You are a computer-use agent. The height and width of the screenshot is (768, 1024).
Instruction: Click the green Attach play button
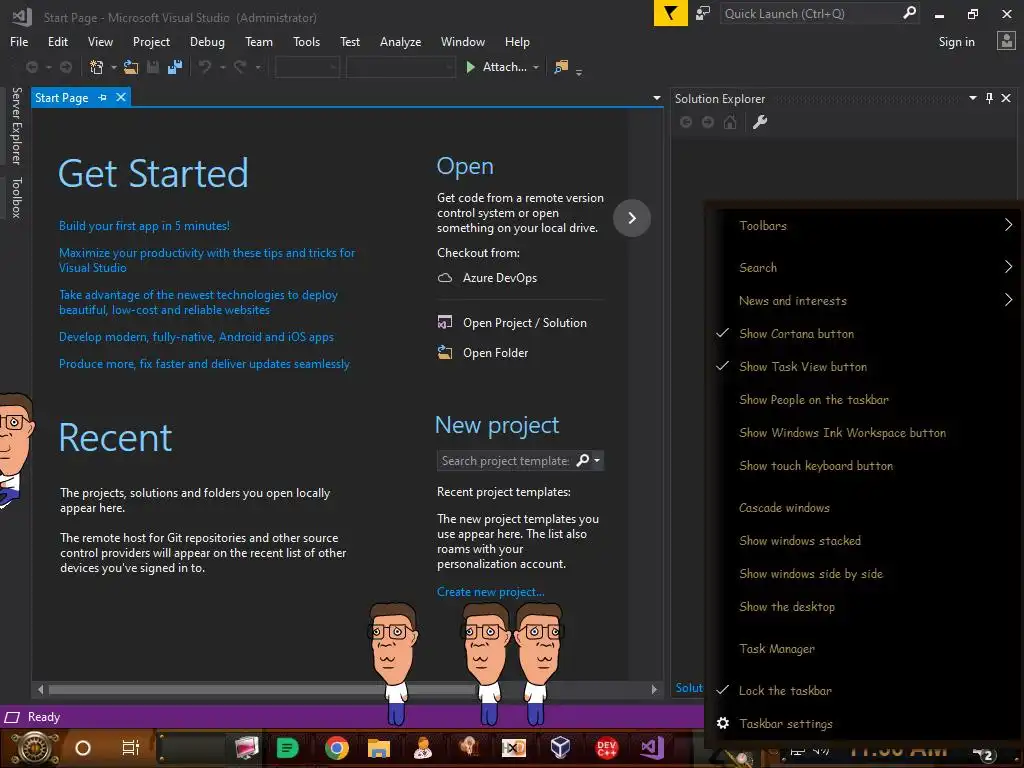[x=470, y=67]
